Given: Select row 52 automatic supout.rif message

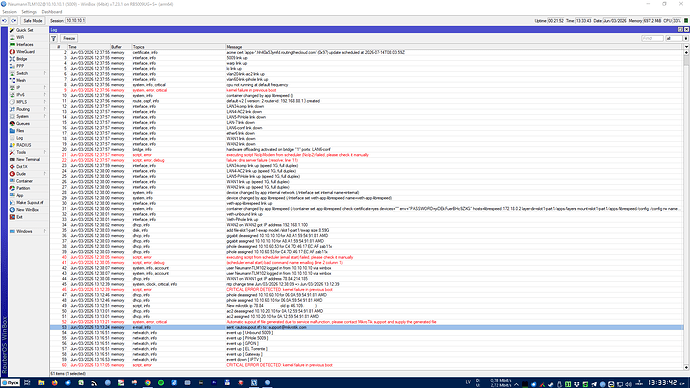Looking at the screenshot, I should [x=367, y=322].
